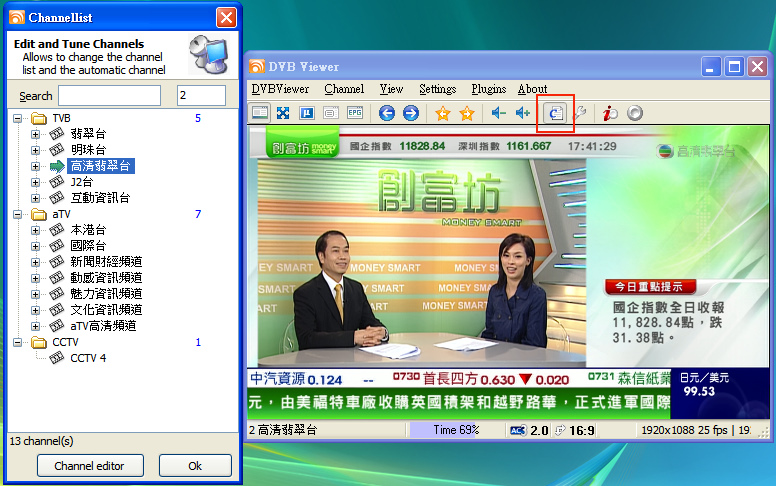Go to previous channel with left arrow

point(387,113)
